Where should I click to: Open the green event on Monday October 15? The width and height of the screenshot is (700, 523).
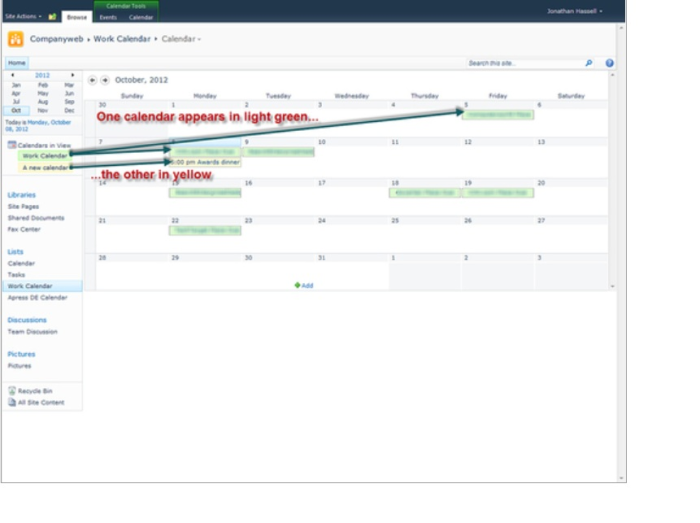(x=205, y=193)
